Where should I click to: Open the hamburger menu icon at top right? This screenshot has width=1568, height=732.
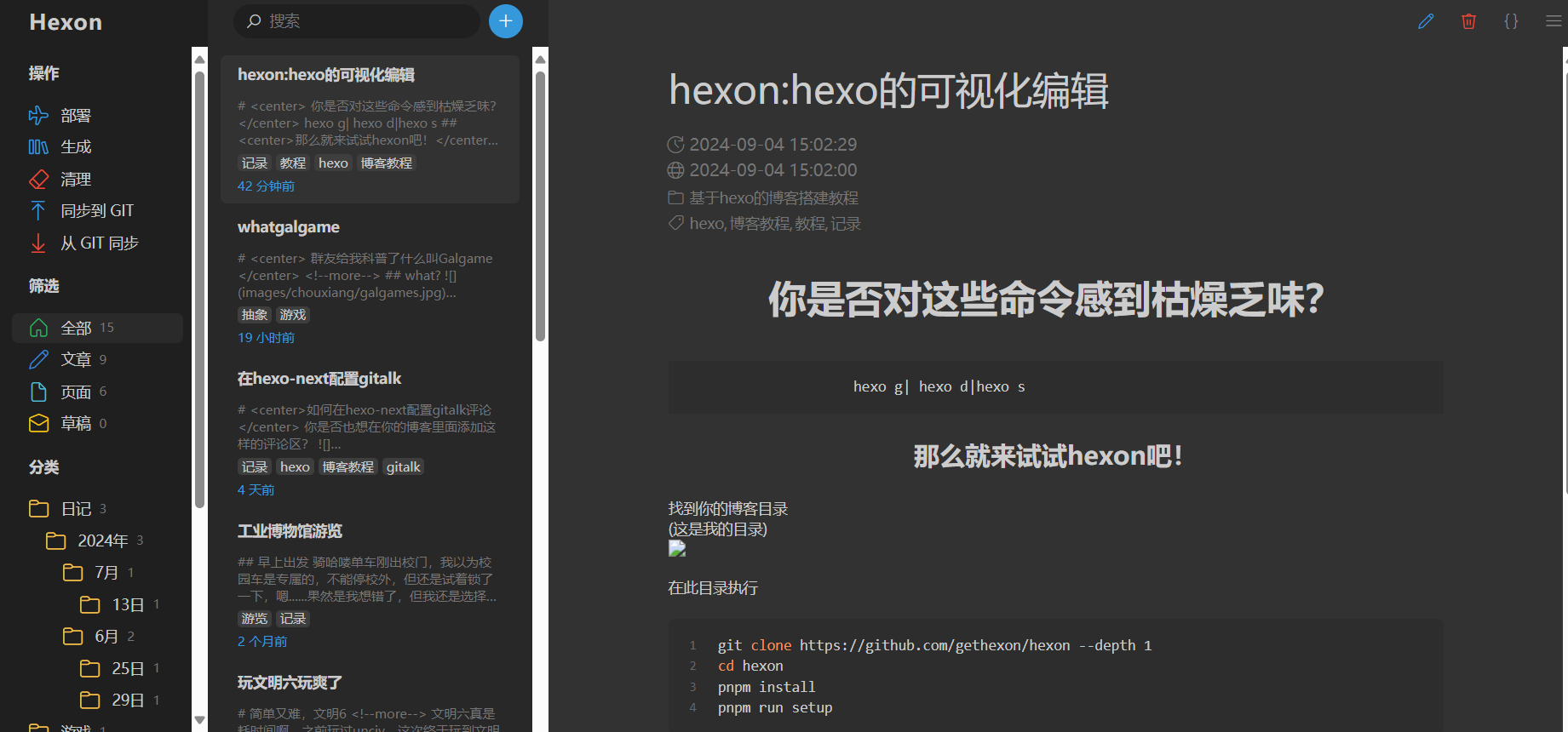(x=1554, y=21)
